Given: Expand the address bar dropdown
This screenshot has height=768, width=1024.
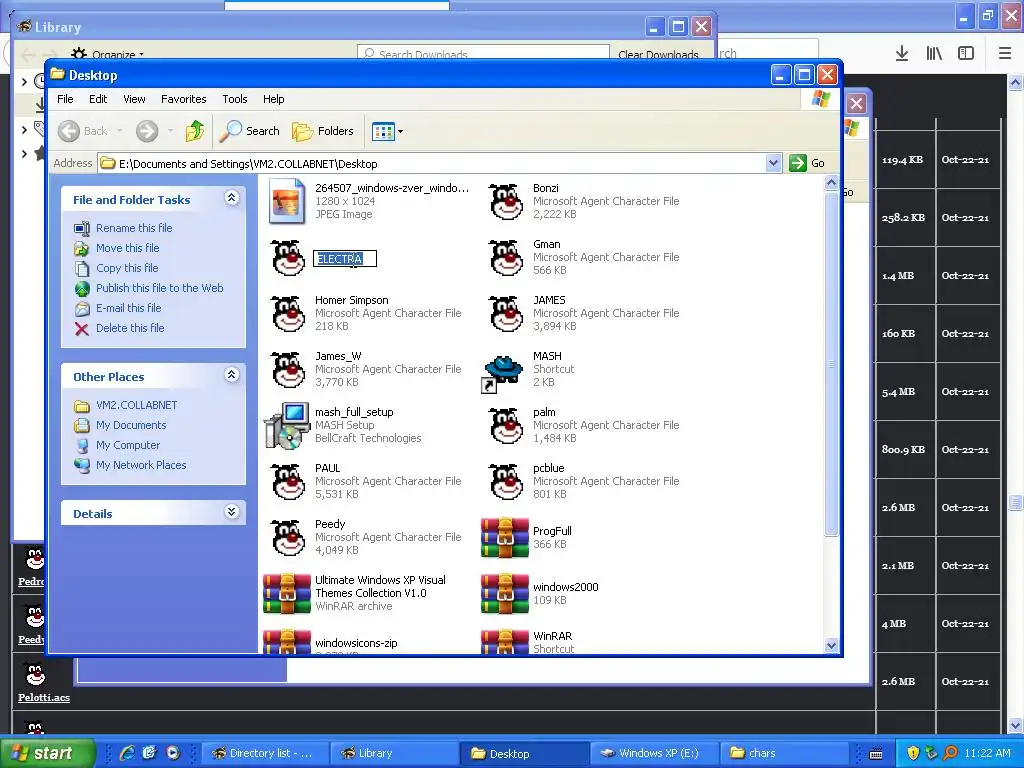Looking at the screenshot, I should [x=773, y=163].
